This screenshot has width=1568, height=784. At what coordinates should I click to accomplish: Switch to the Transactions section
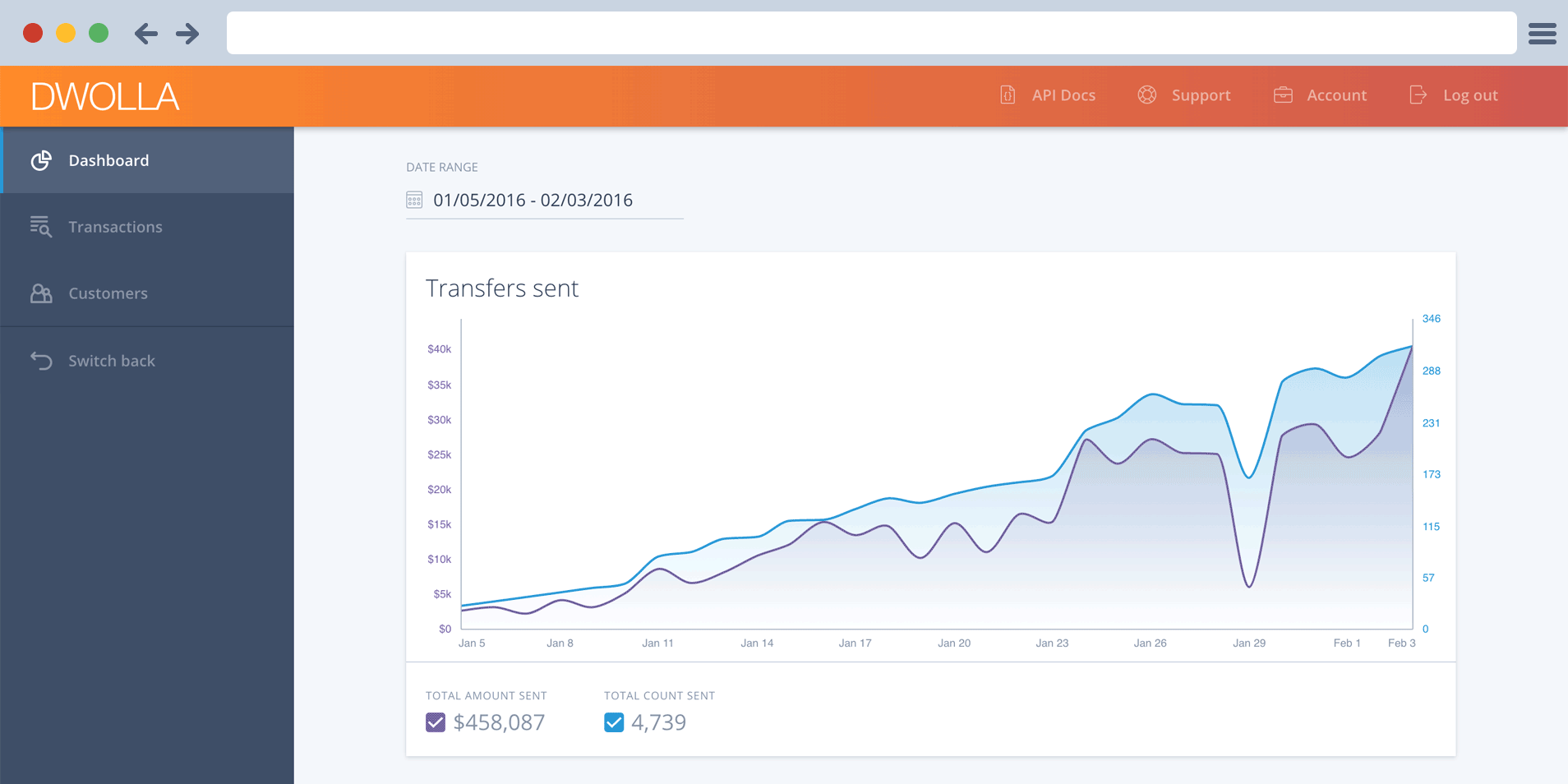115,227
